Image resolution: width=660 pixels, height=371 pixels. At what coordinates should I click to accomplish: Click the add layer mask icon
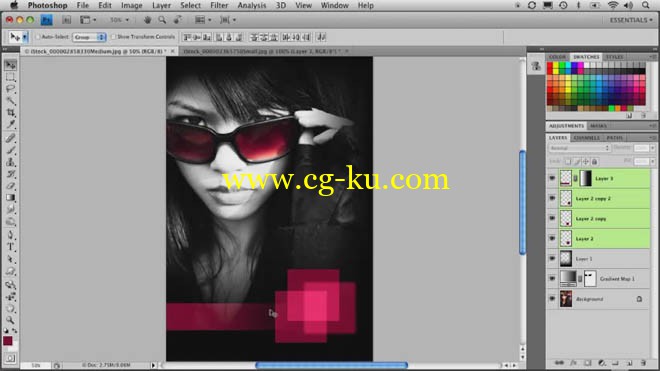(588, 363)
